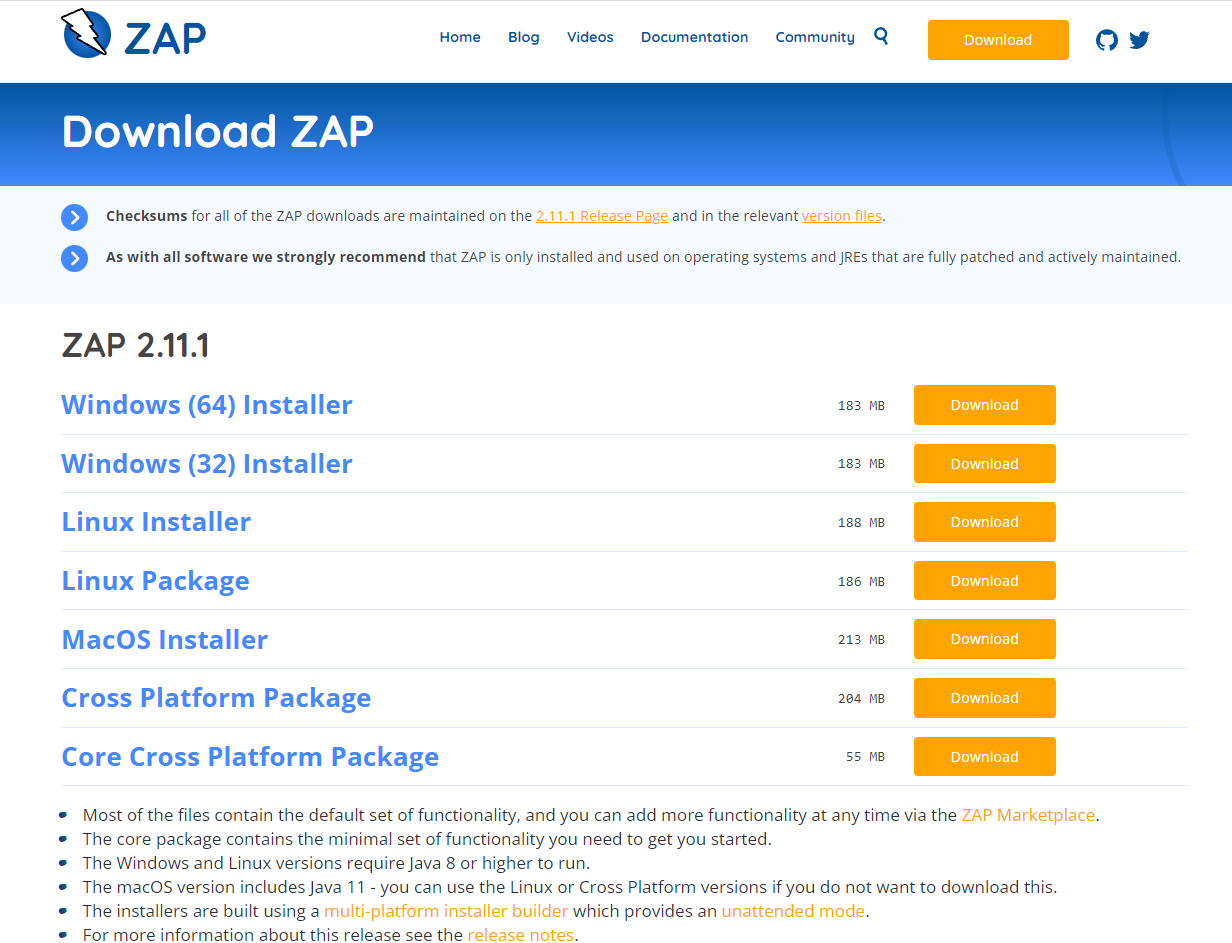Open the 2.11.1 Release Page link
Image resolution: width=1232 pixels, height=943 pixels.
tap(602, 216)
